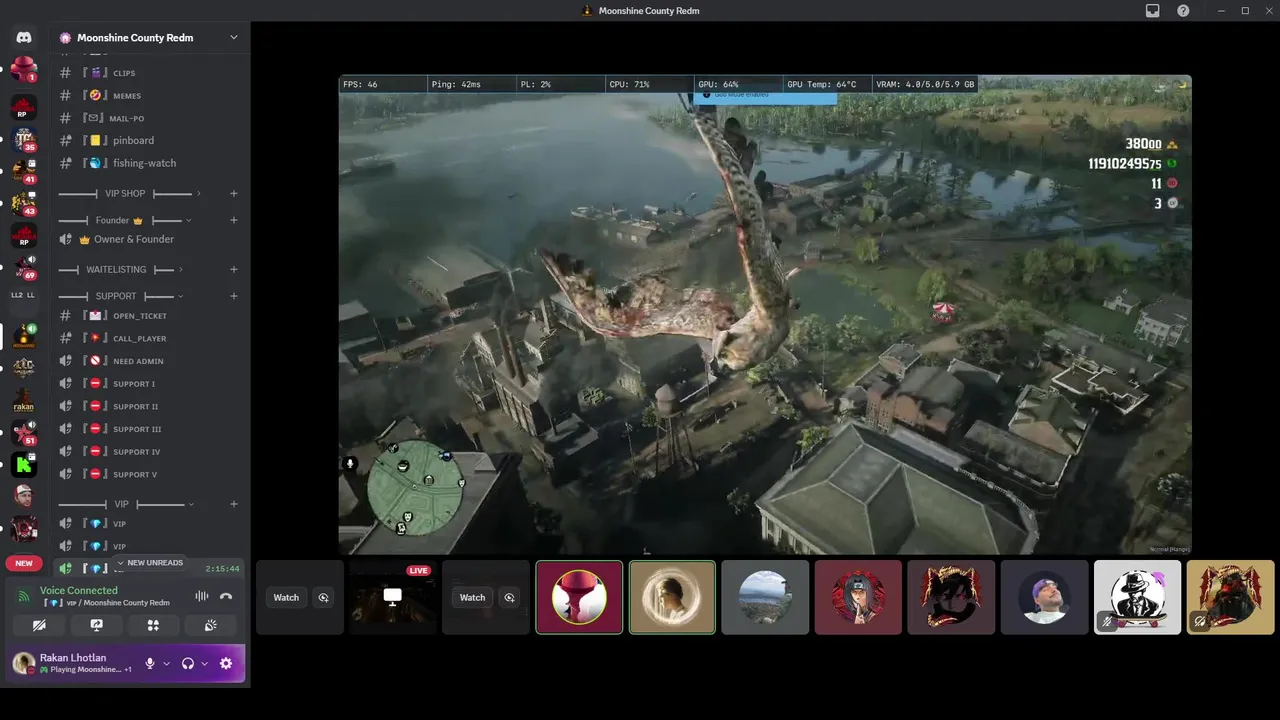Open inbox icon in title bar
1280x720 pixels.
click(x=1153, y=11)
